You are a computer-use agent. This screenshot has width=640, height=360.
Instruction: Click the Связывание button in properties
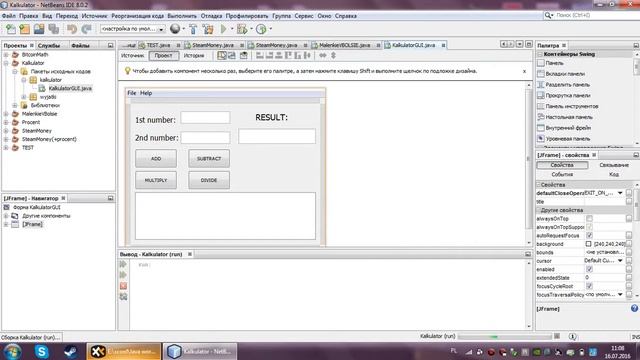[613, 165]
